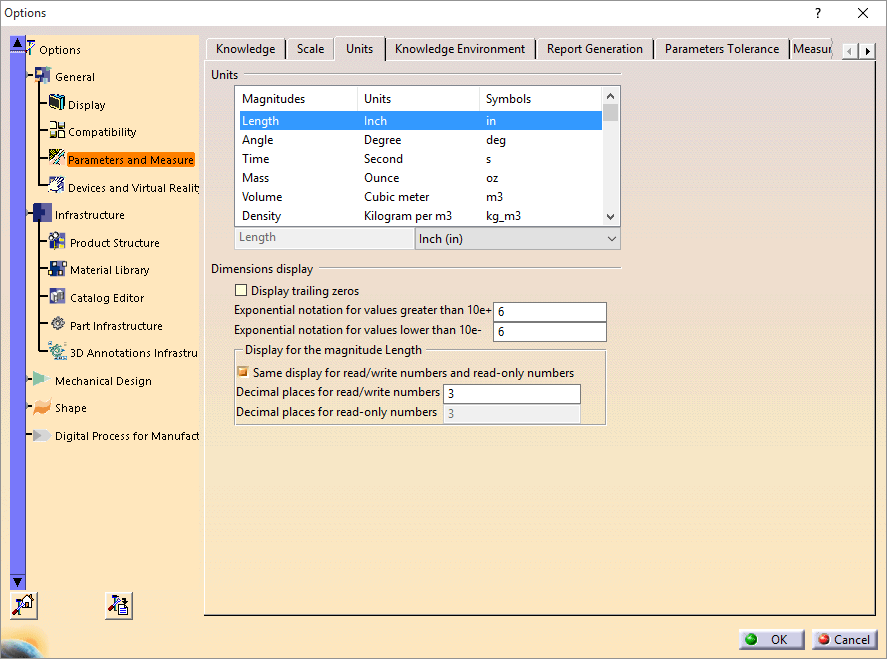Open Material Library settings icon
The image size is (887, 659).
[x=55, y=269]
